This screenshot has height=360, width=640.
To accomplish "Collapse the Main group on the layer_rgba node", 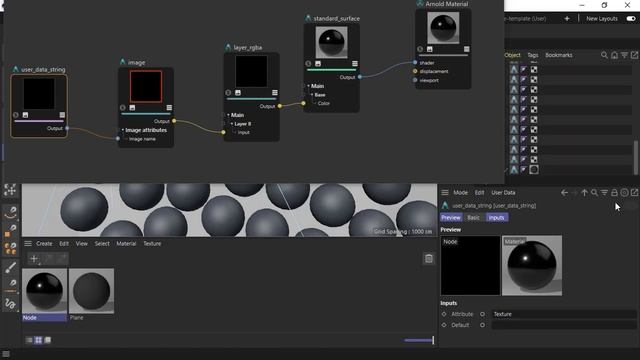I will 229,115.
